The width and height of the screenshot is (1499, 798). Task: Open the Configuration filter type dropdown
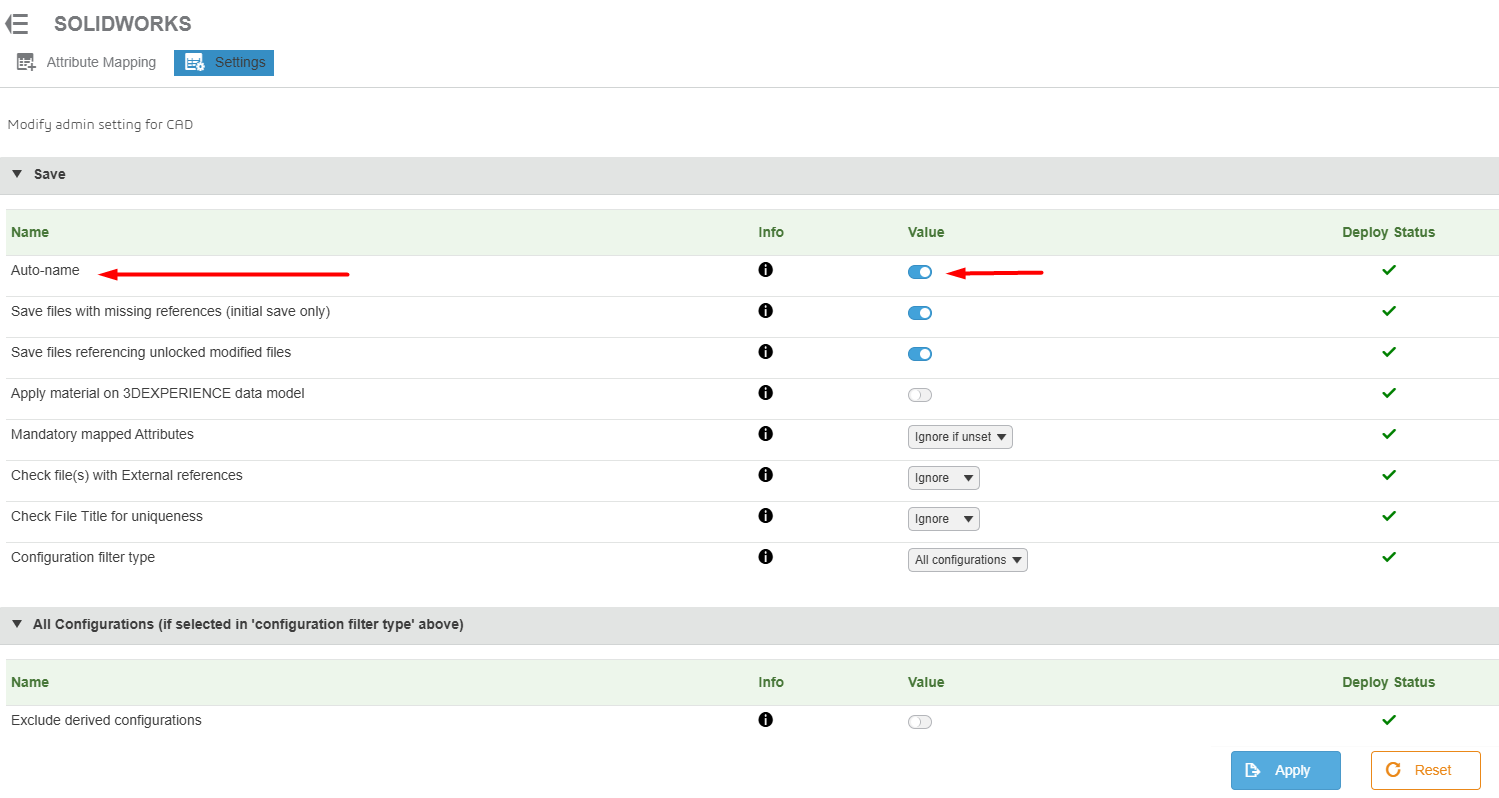tap(968, 560)
